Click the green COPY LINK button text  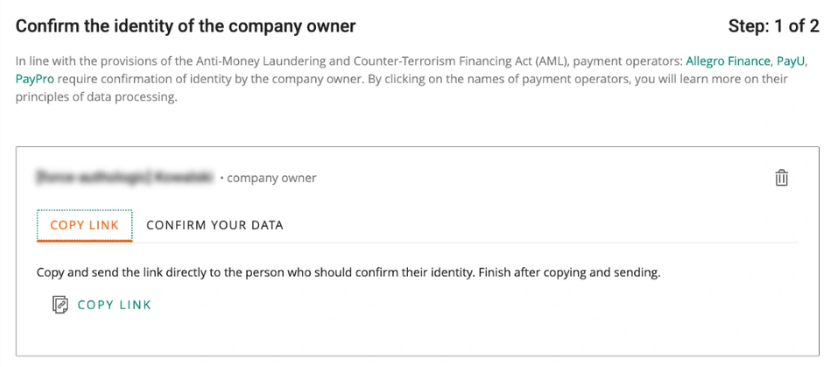point(115,305)
